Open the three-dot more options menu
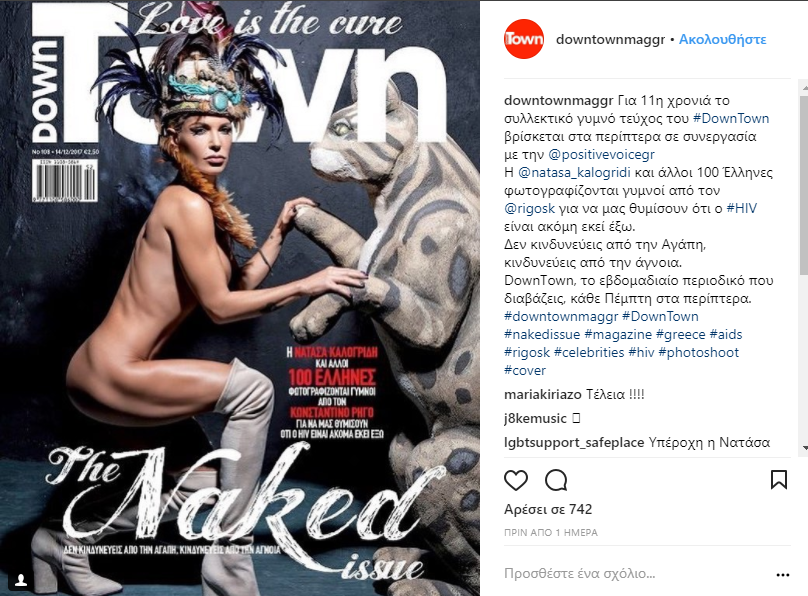Image resolution: width=808 pixels, height=596 pixels. point(782,575)
